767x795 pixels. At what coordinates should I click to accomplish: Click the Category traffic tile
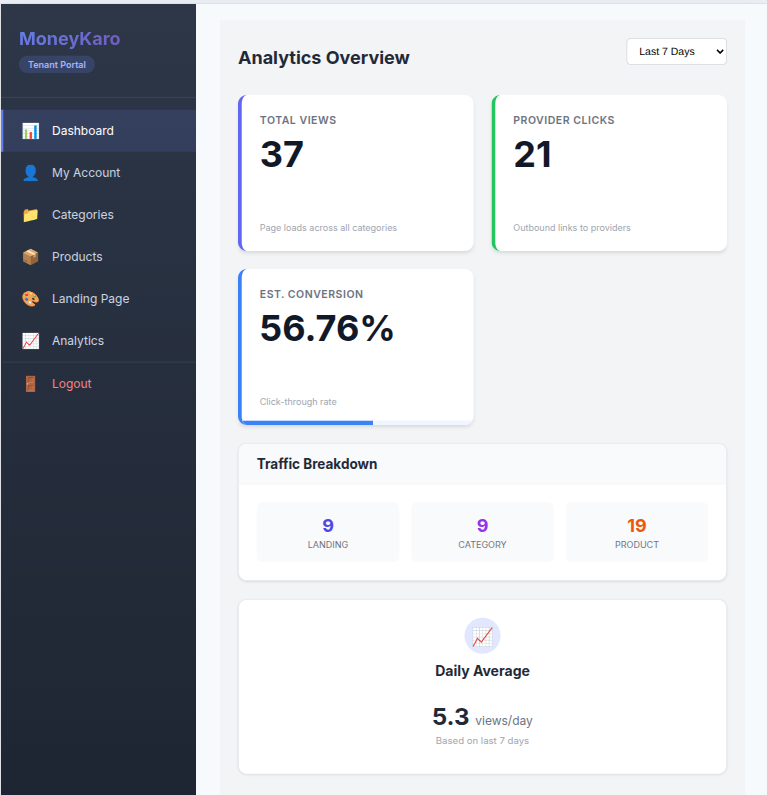[x=482, y=532]
